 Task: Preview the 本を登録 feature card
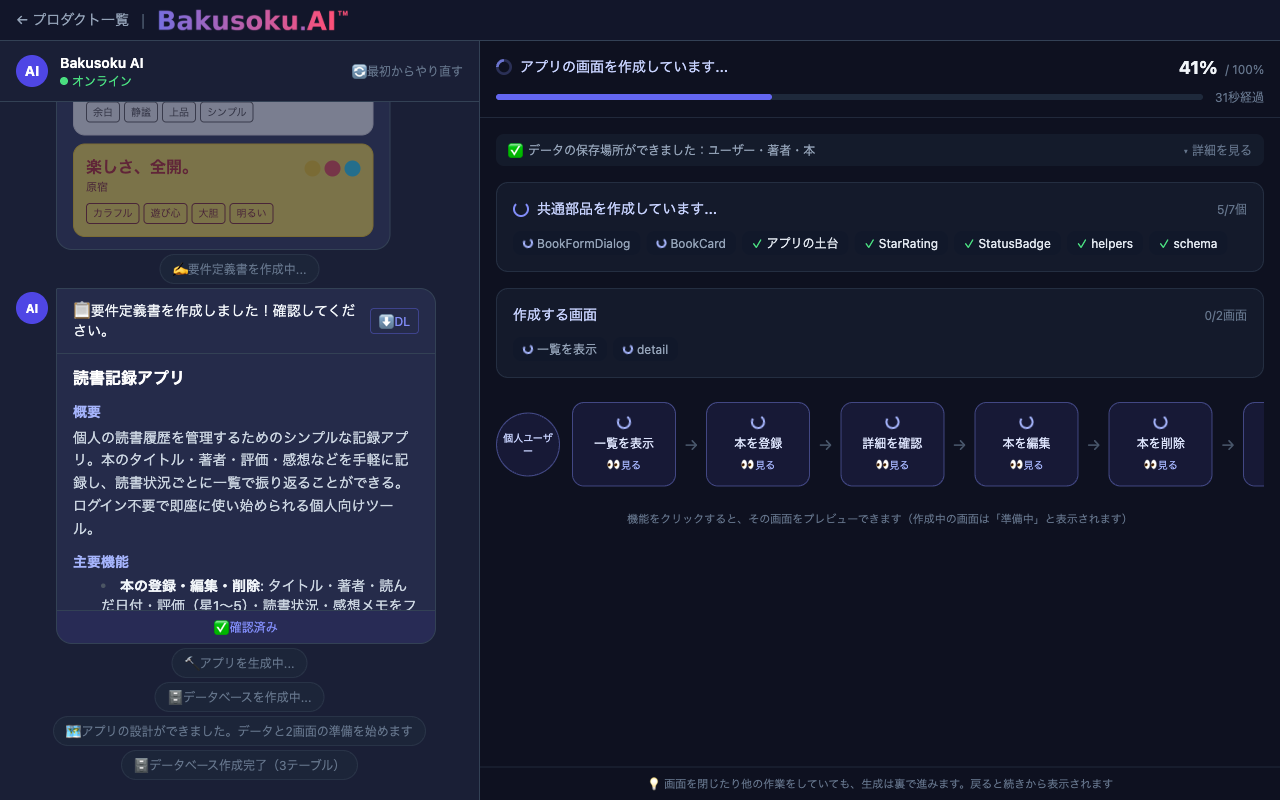tap(758, 444)
